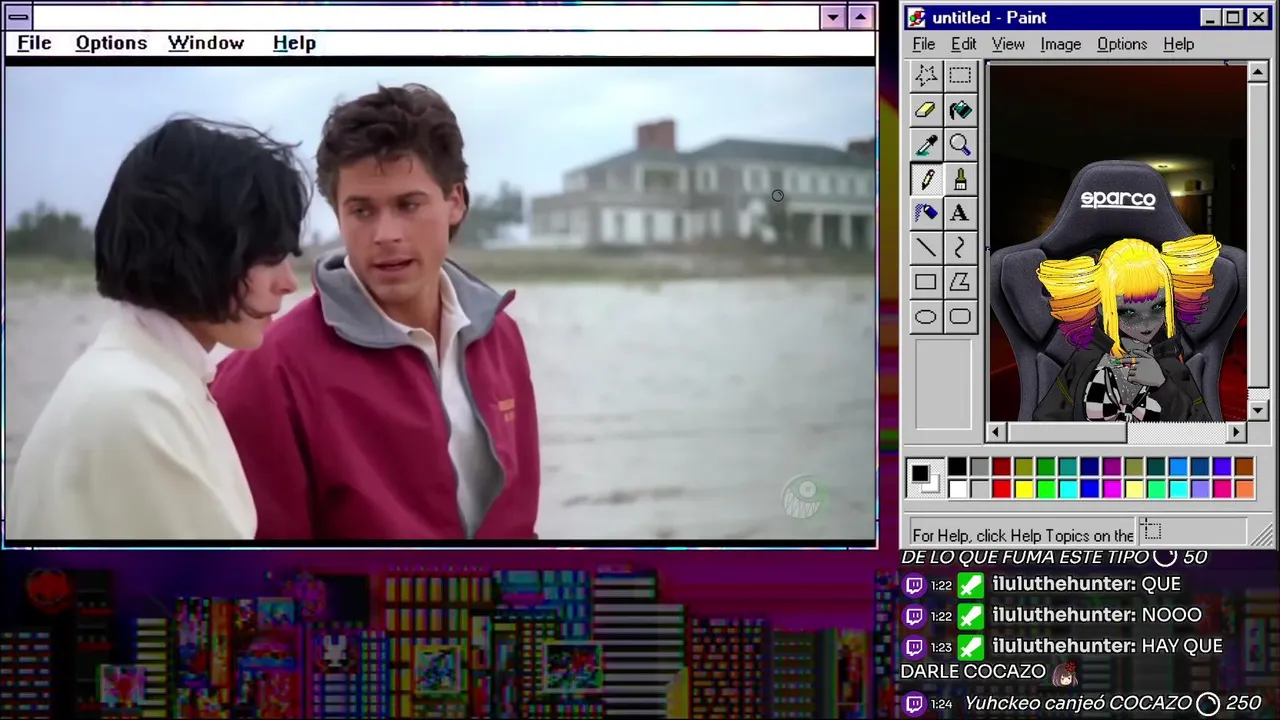Image resolution: width=1280 pixels, height=720 pixels.
Task: Open the video window control-menu box
Action: [x=18, y=17]
